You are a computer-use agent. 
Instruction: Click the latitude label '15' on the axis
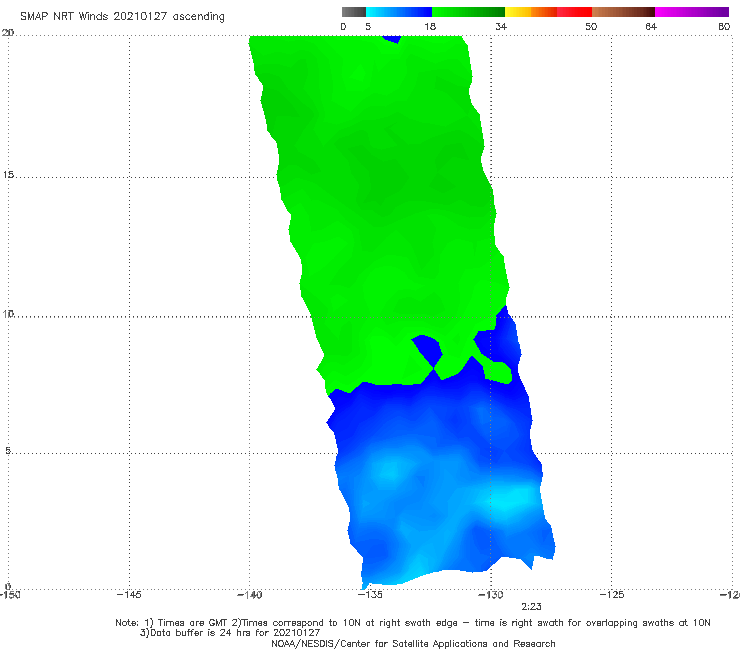click(8, 175)
